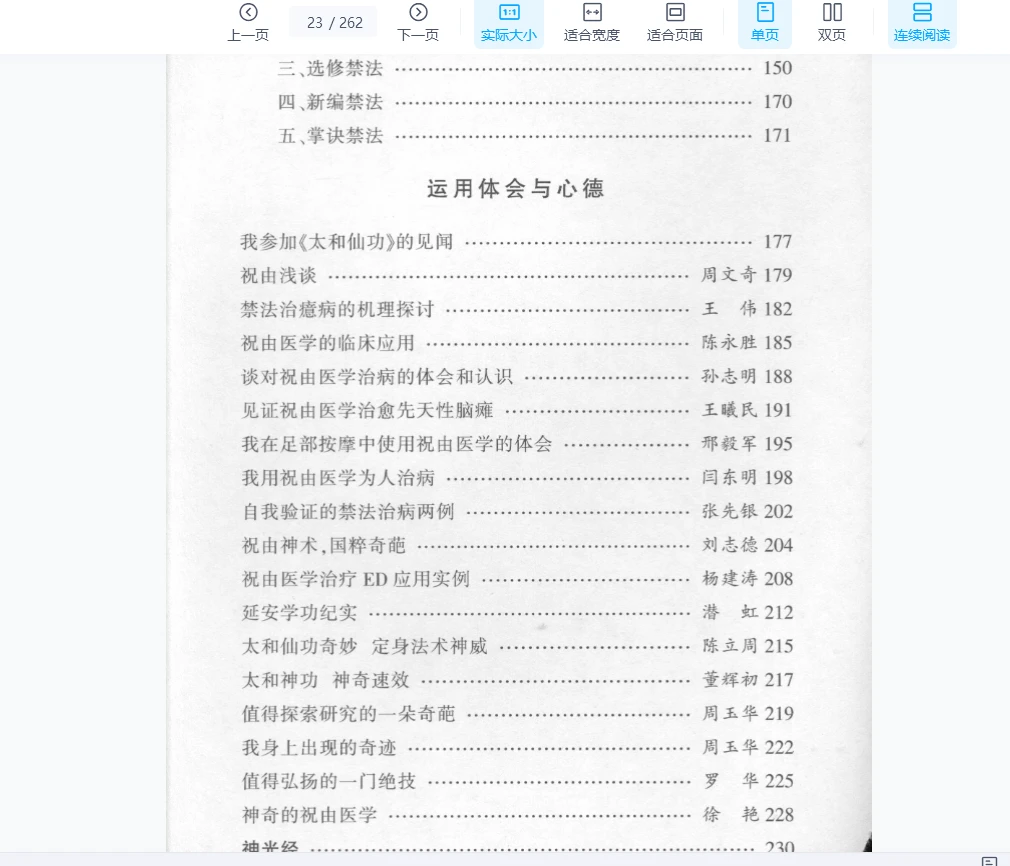Image resolution: width=1010 pixels, height=866 pixels.
Task: Choose fit width view (适合宽度)
Action: click(591, 23)
